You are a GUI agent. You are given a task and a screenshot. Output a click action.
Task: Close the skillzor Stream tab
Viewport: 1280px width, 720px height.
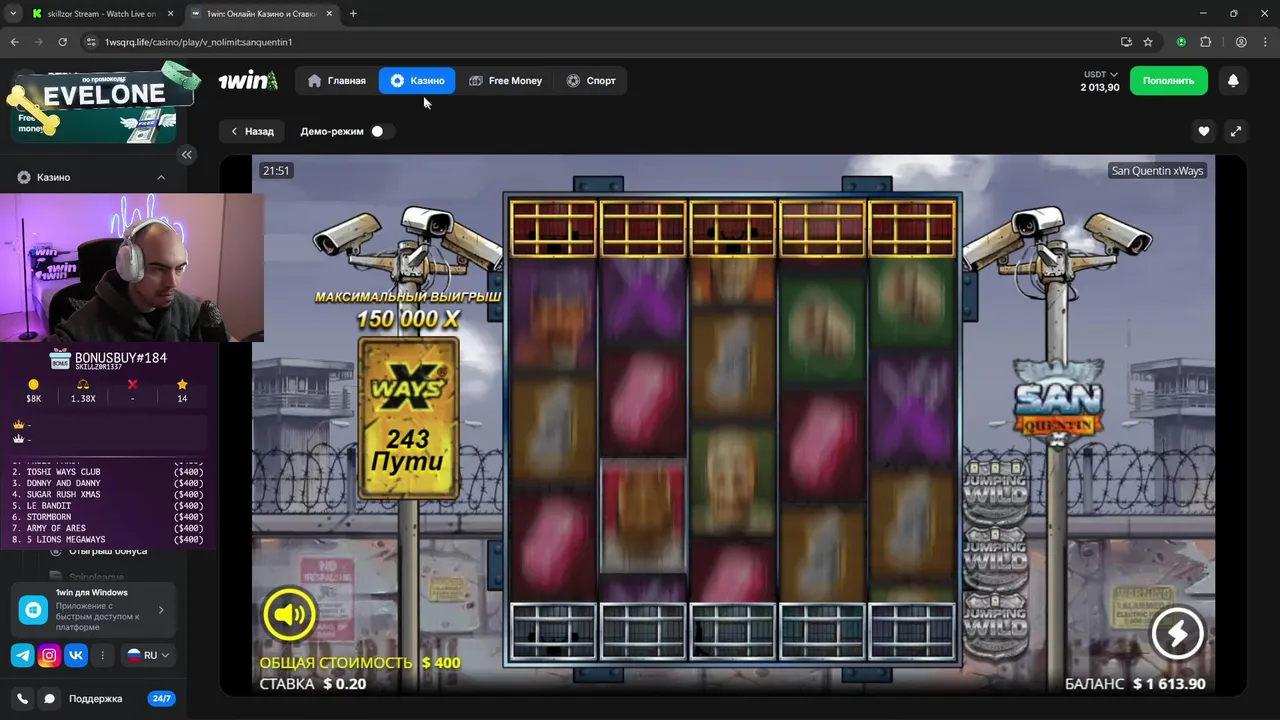point(168,14)
